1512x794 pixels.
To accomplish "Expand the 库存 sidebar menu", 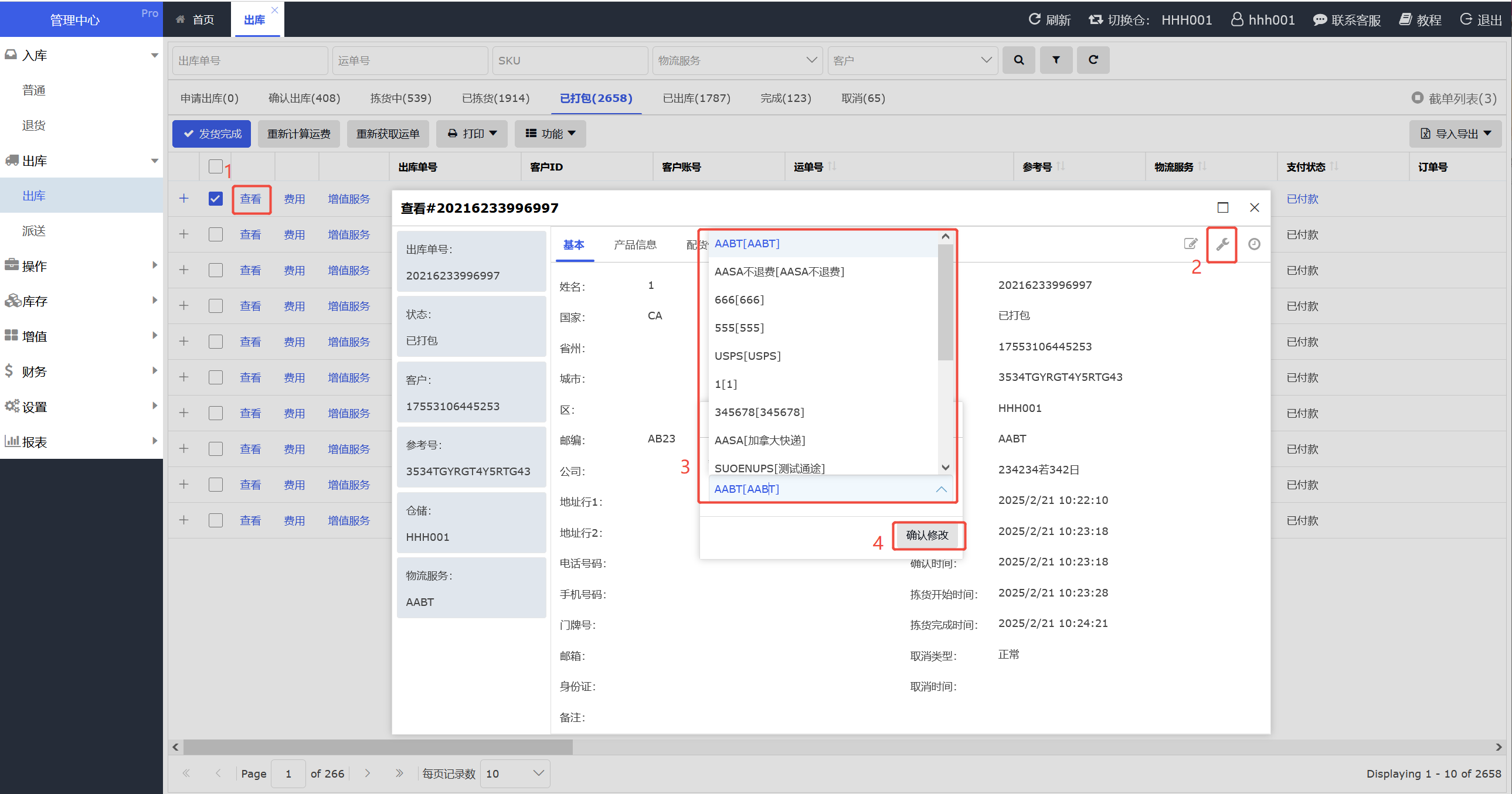I will click(81, 301).
